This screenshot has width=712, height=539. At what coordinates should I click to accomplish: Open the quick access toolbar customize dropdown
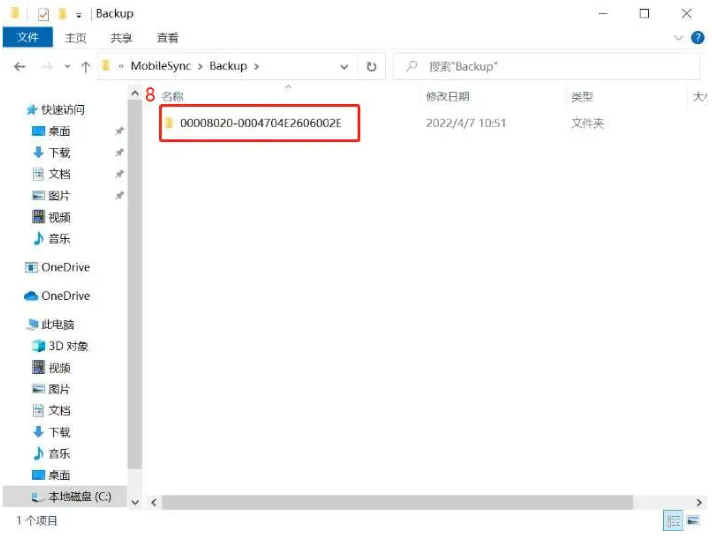click(79, 15)
